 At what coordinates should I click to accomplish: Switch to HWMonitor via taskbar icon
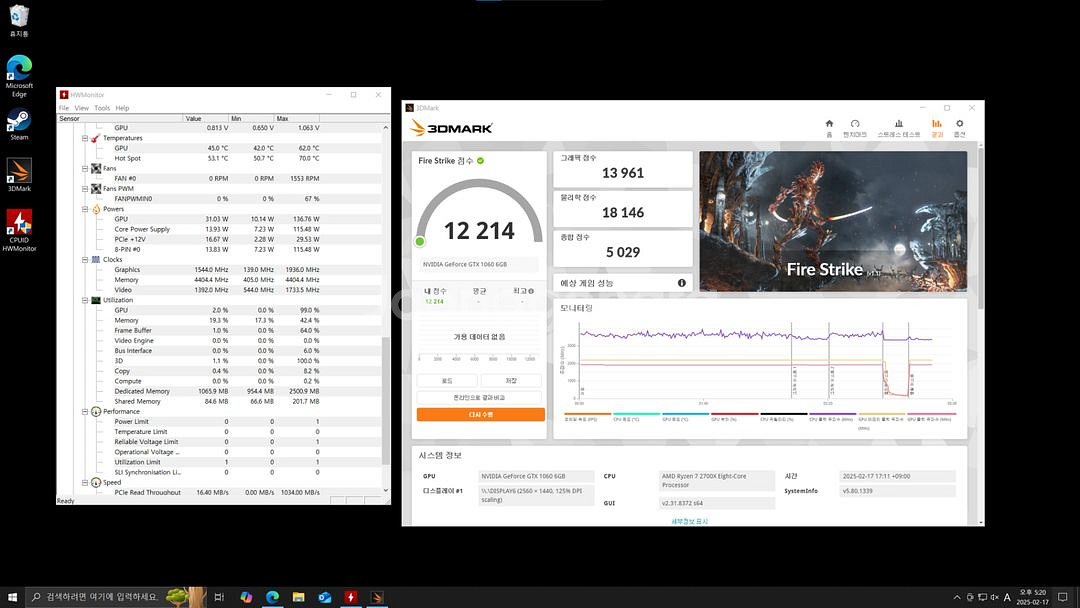tap(351, 597)
